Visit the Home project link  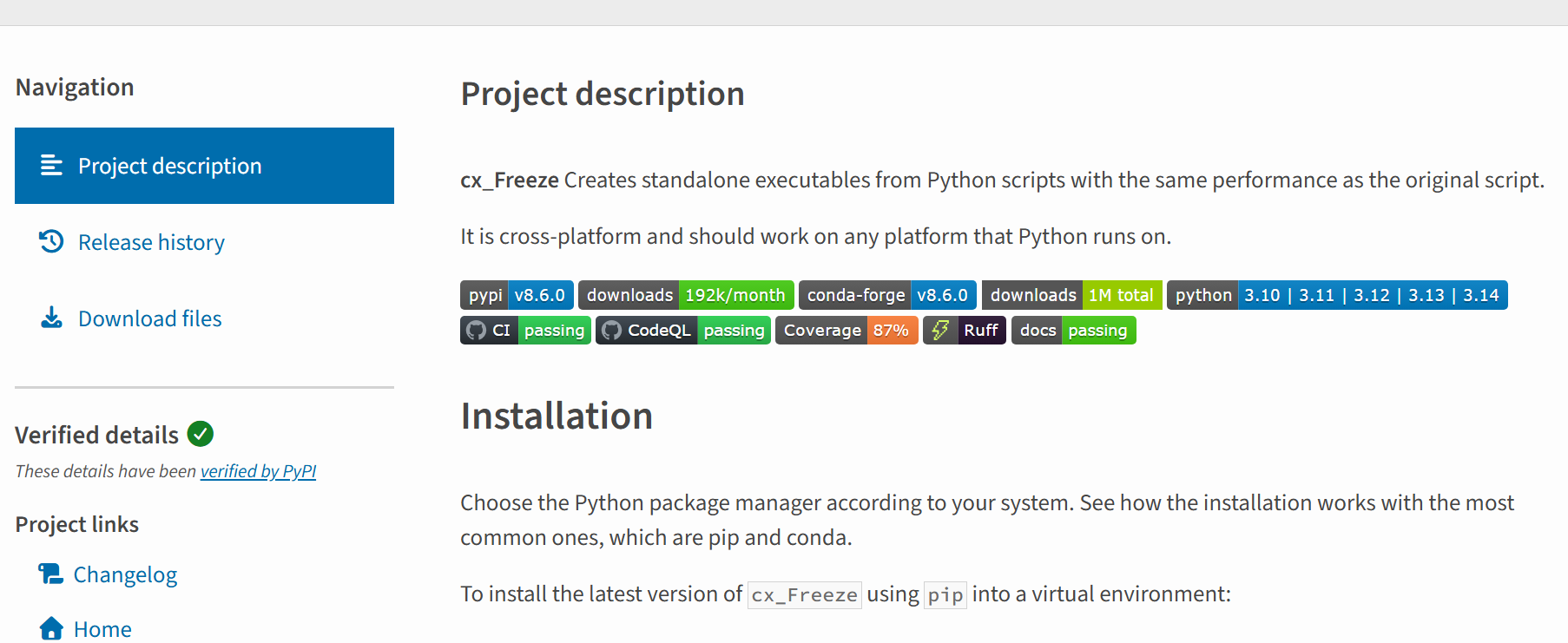(102, 629)
